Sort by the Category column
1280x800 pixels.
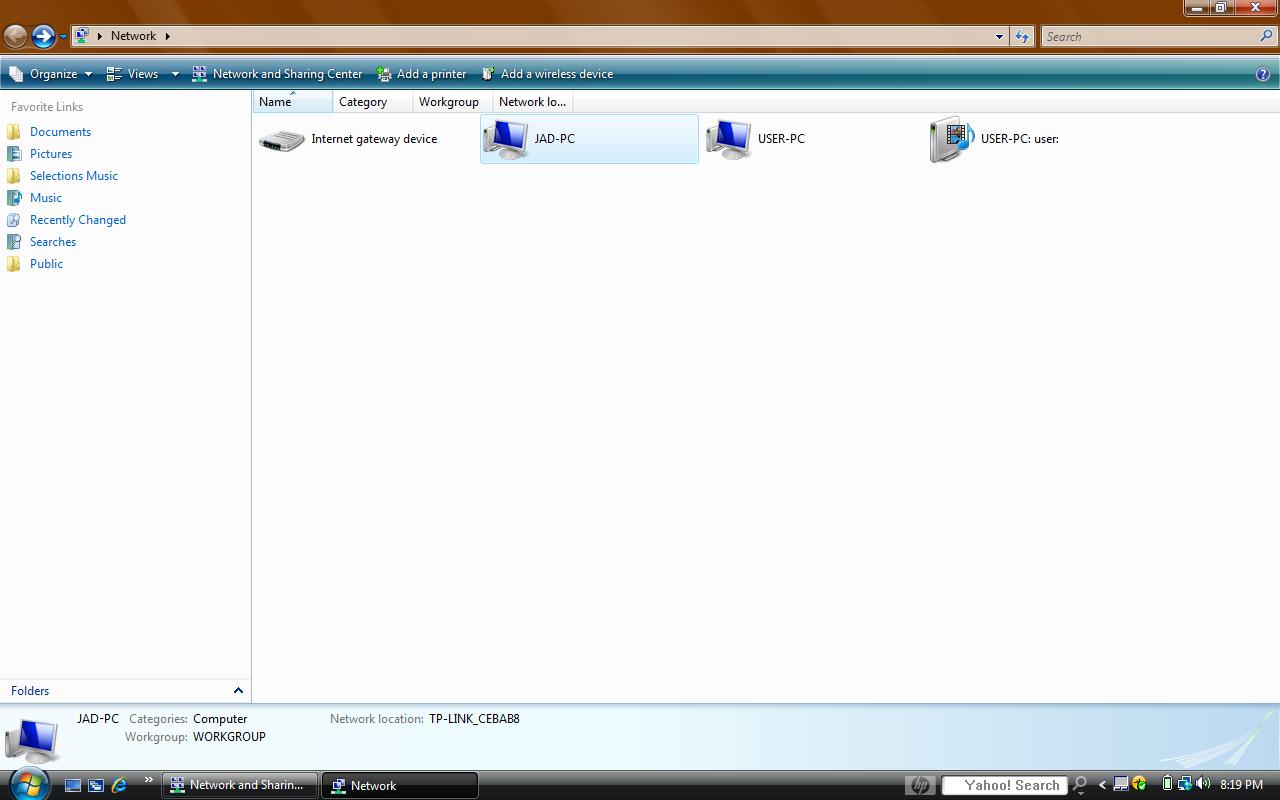point(373,102)
